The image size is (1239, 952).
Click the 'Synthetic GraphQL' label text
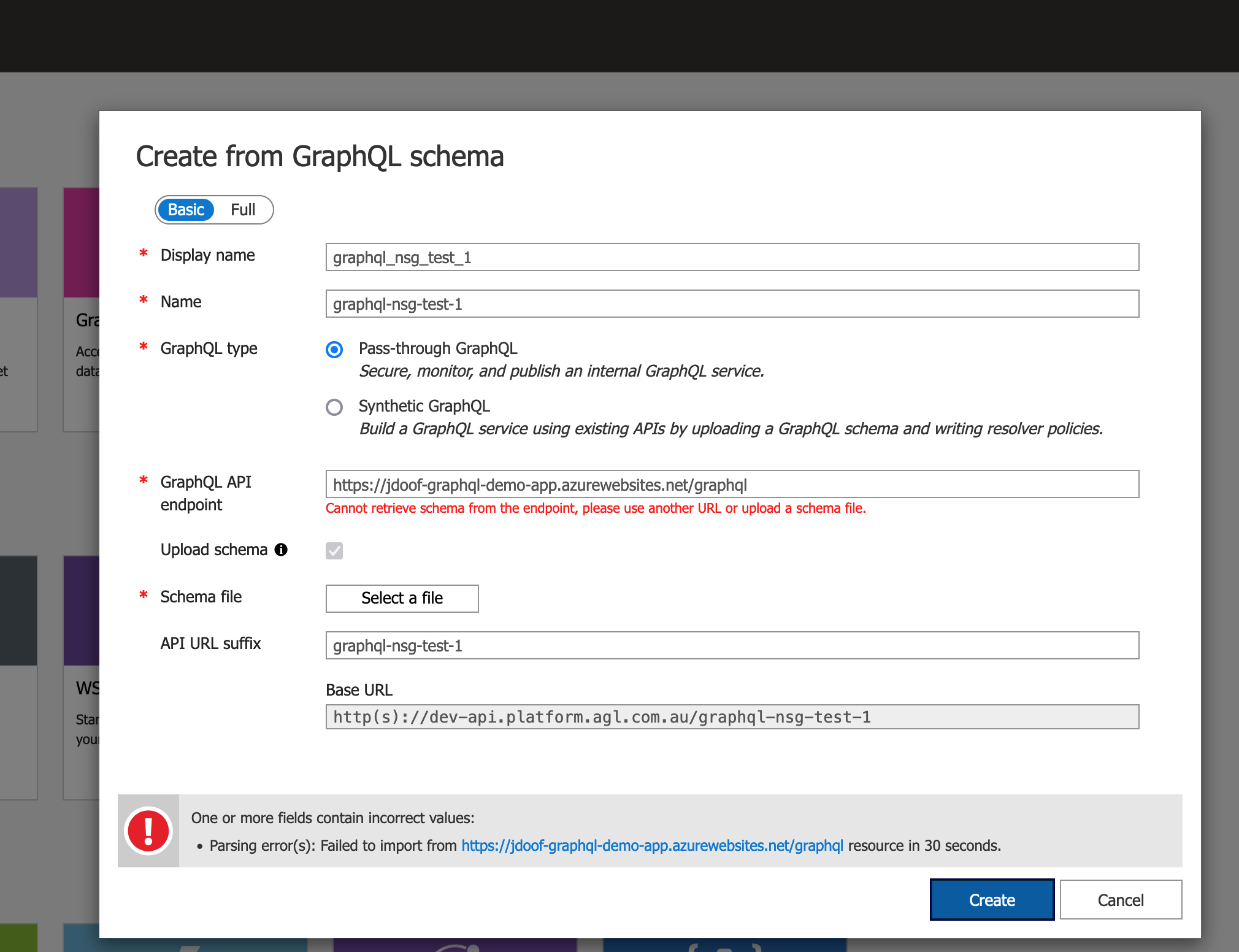tap(424, 406)
